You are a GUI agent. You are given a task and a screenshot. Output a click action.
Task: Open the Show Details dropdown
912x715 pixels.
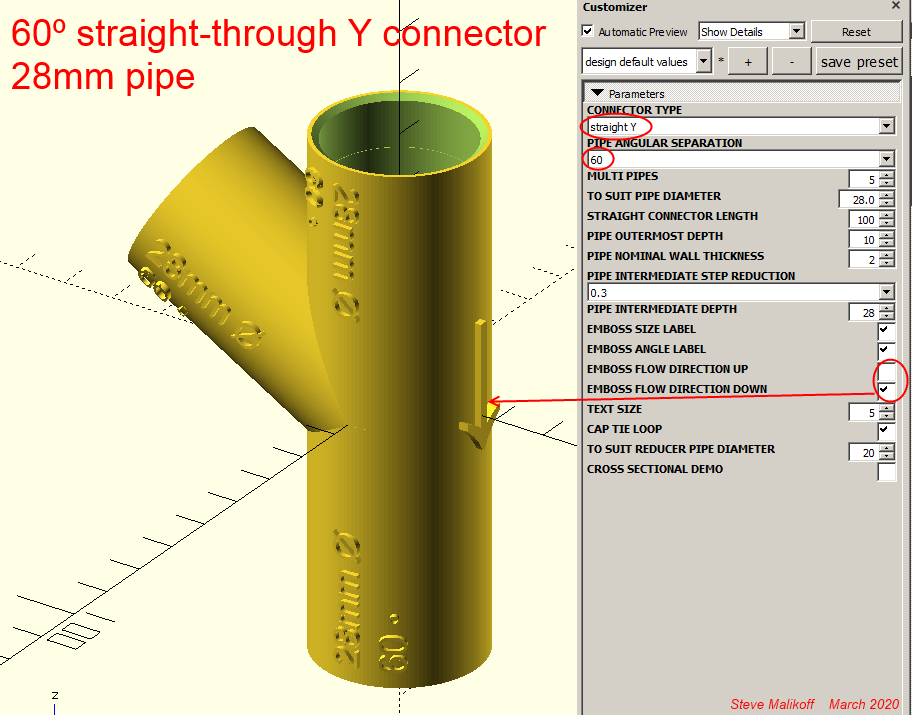click(x=798, y=31)
